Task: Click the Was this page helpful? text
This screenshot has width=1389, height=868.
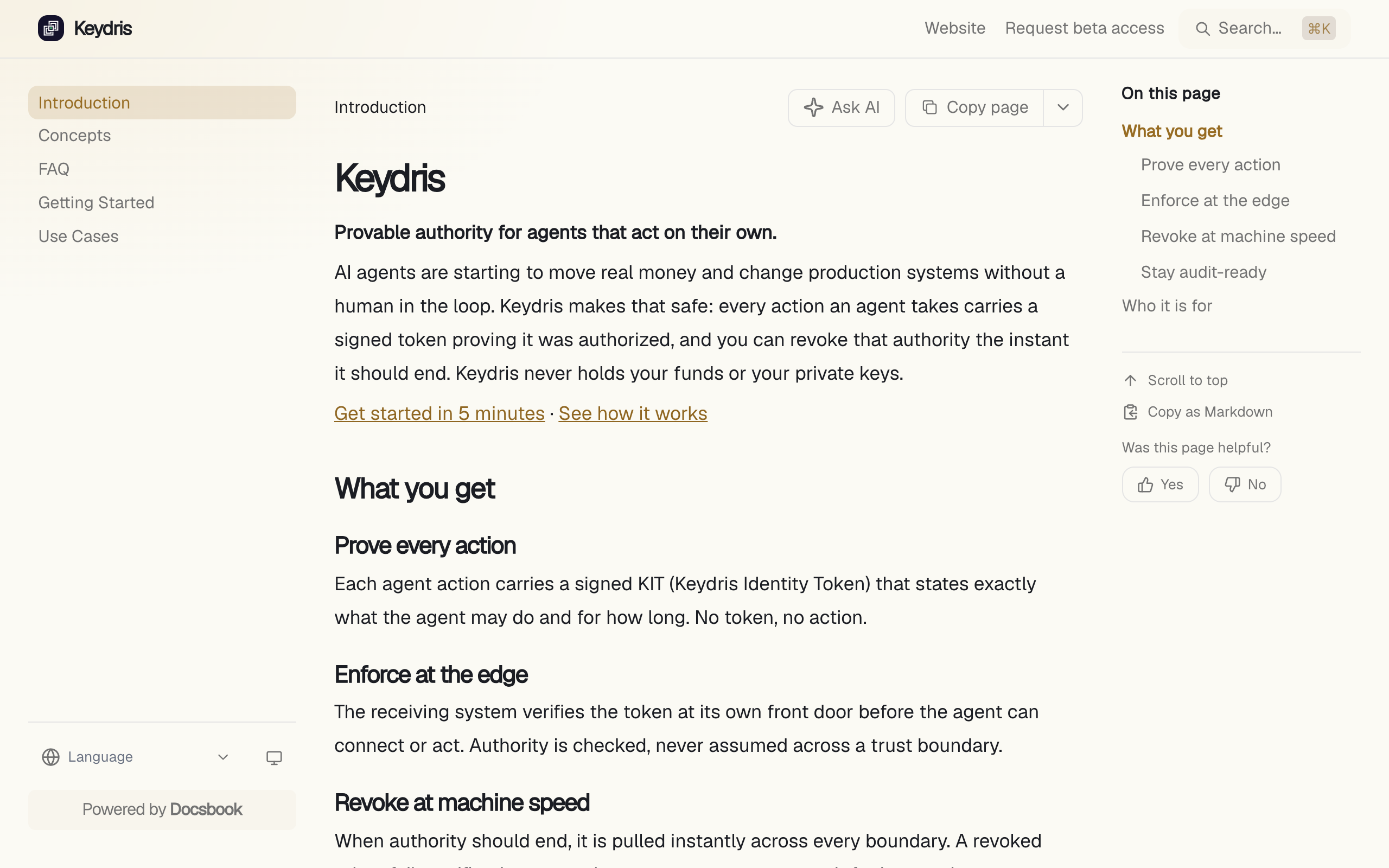Action: [1196, 448]
